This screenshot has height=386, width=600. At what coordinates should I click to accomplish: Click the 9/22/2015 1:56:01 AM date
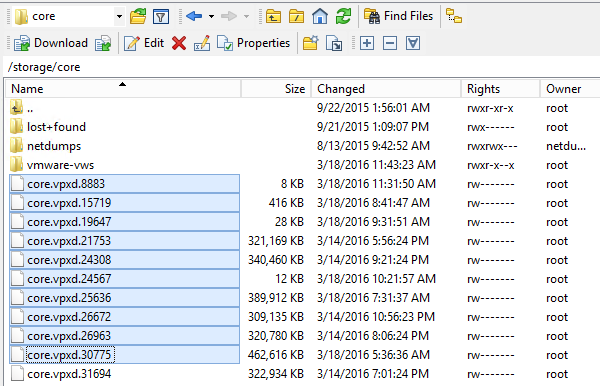pos(373,108)
